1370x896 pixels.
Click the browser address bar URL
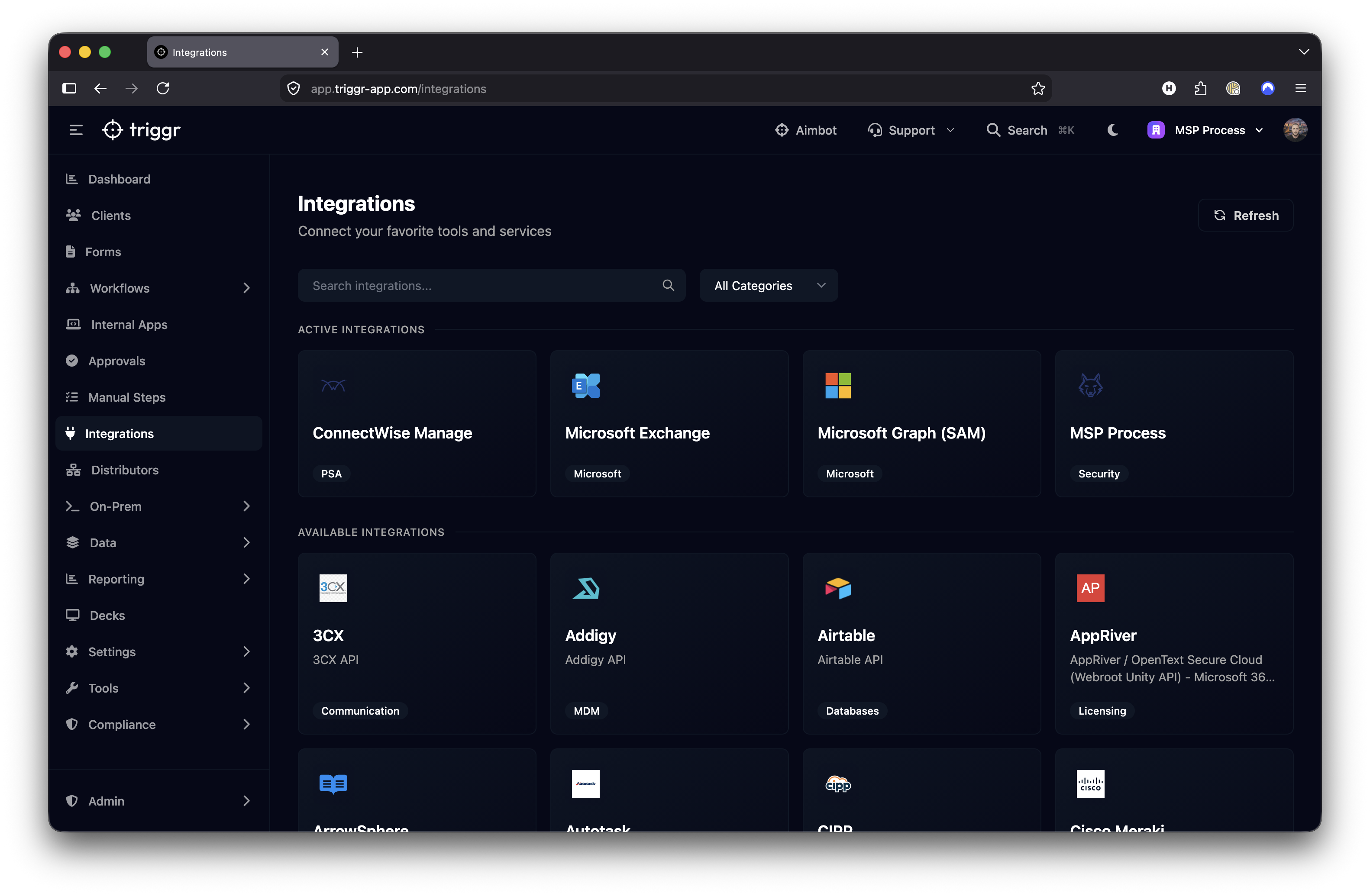coord(398,89)
